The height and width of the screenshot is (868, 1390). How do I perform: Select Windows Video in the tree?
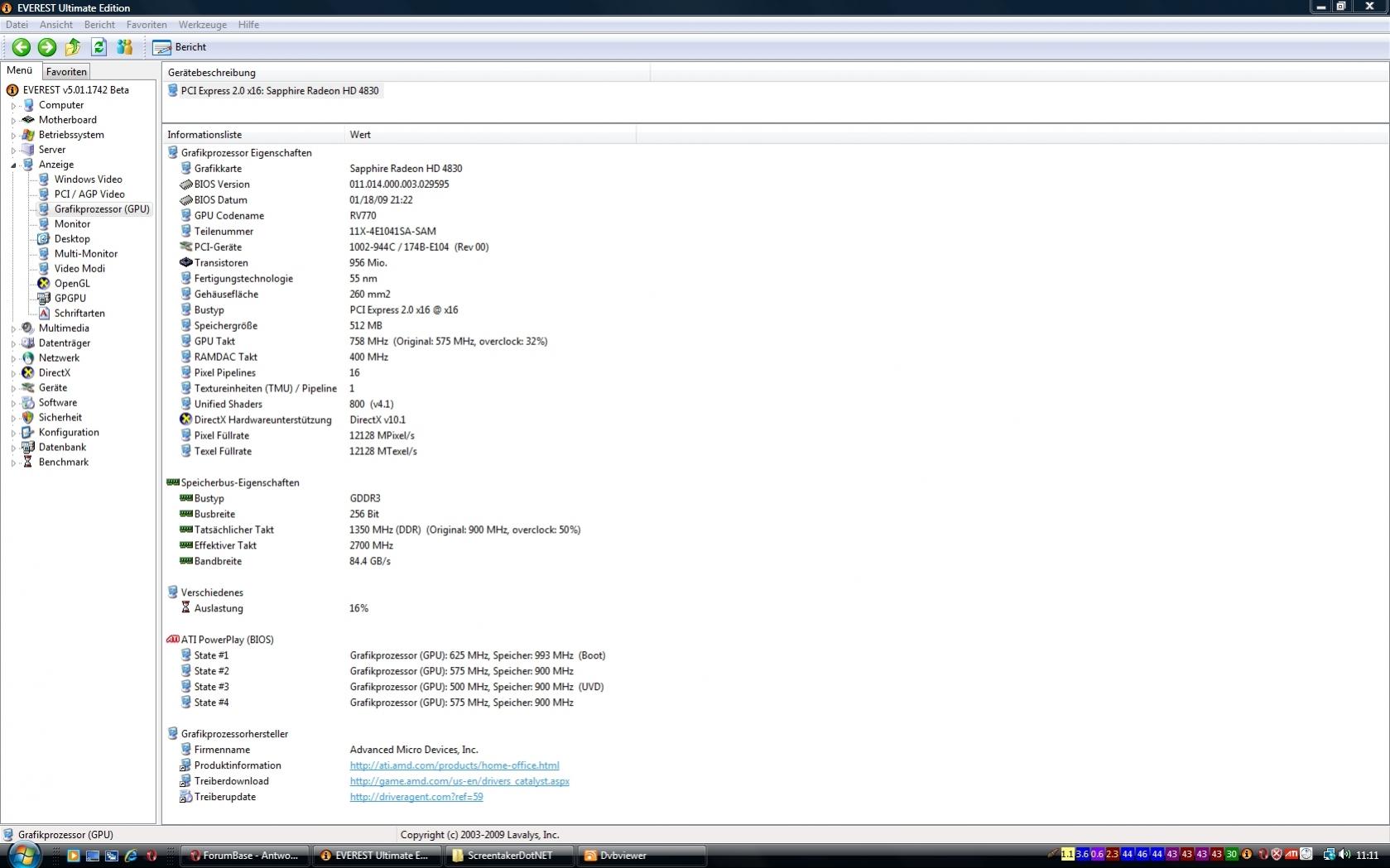pos(88,180)
